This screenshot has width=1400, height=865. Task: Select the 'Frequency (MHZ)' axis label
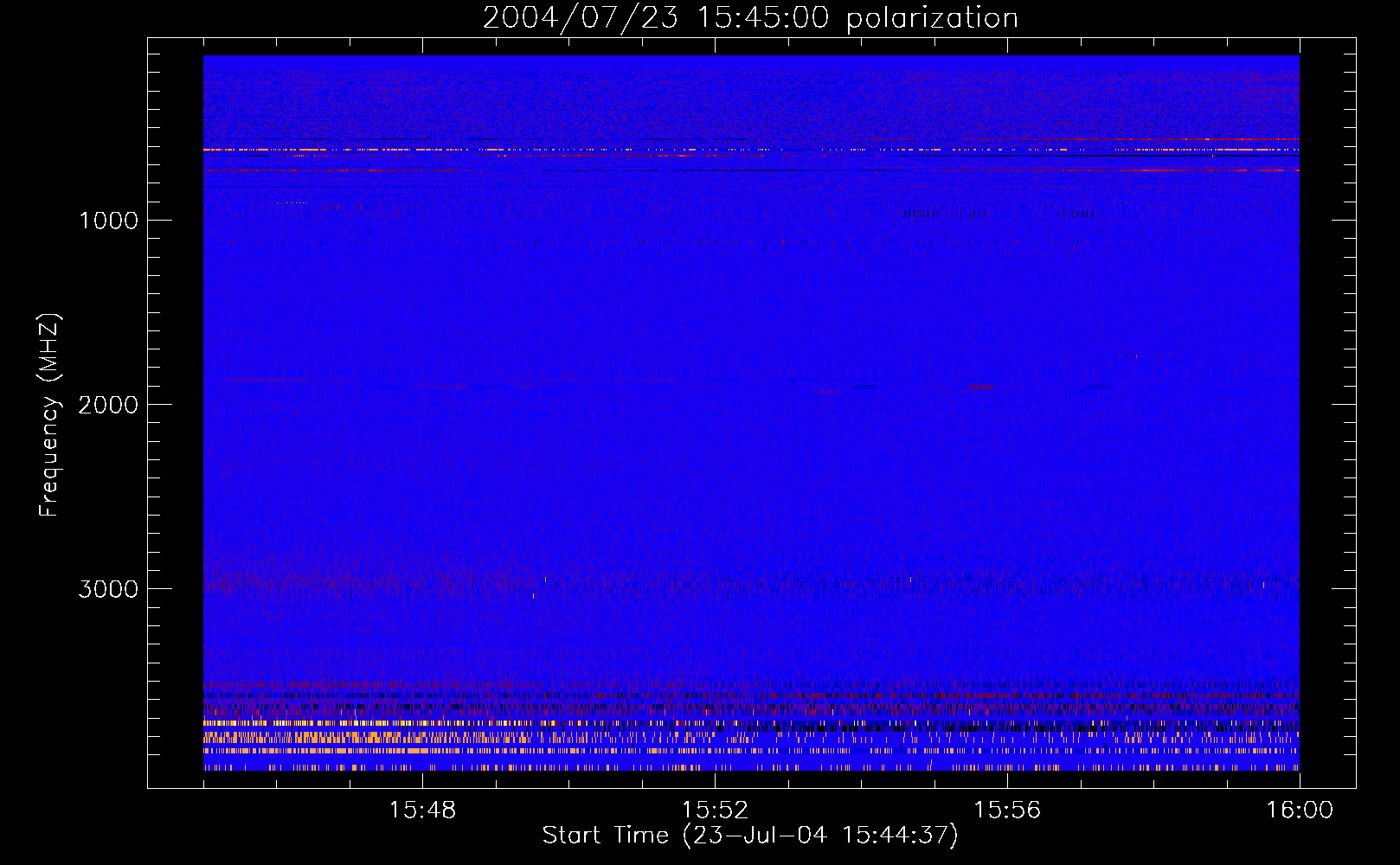pos(48,415)
